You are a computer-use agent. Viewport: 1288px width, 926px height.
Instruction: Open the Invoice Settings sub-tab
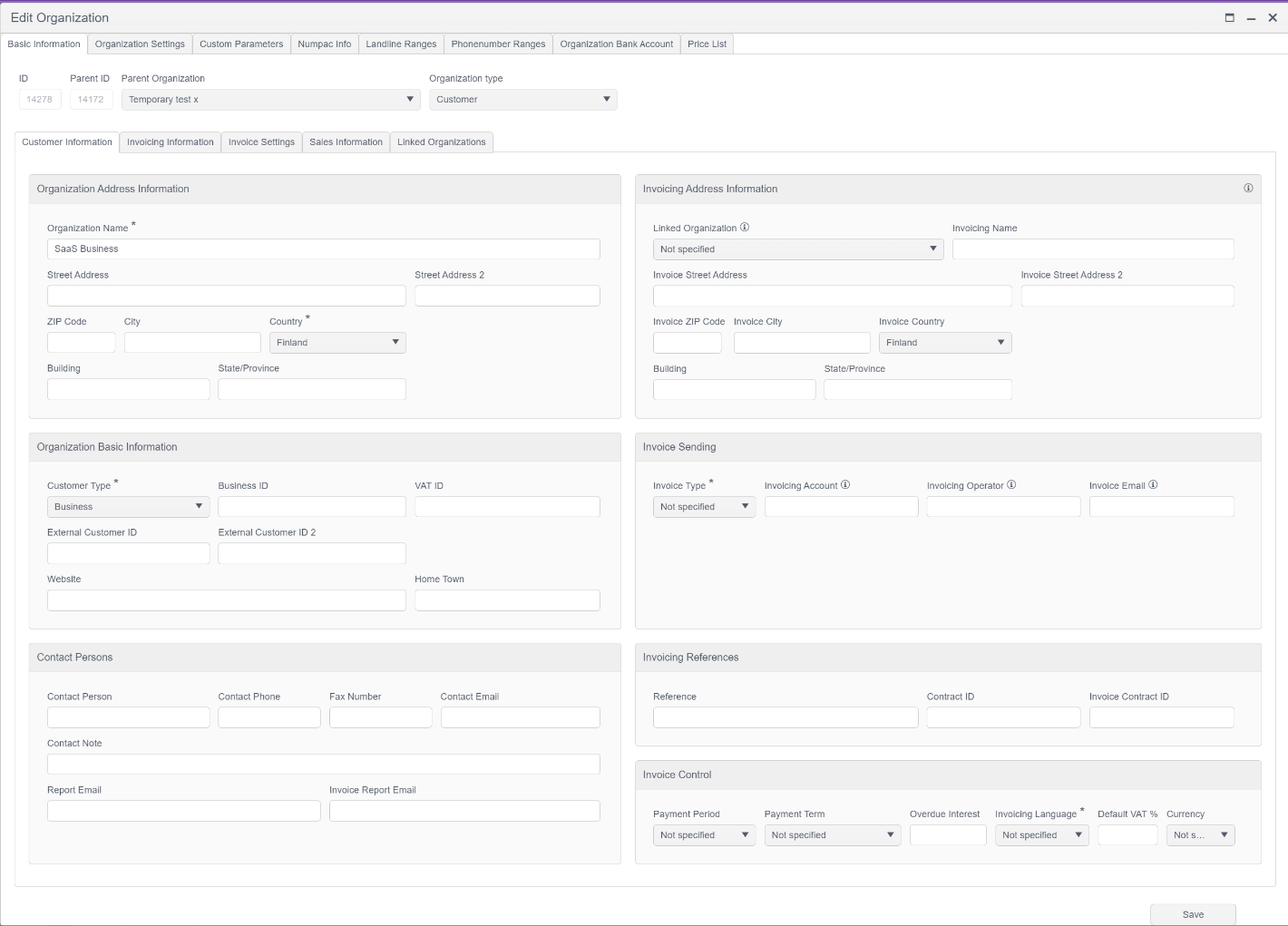(x=261, y=142)
